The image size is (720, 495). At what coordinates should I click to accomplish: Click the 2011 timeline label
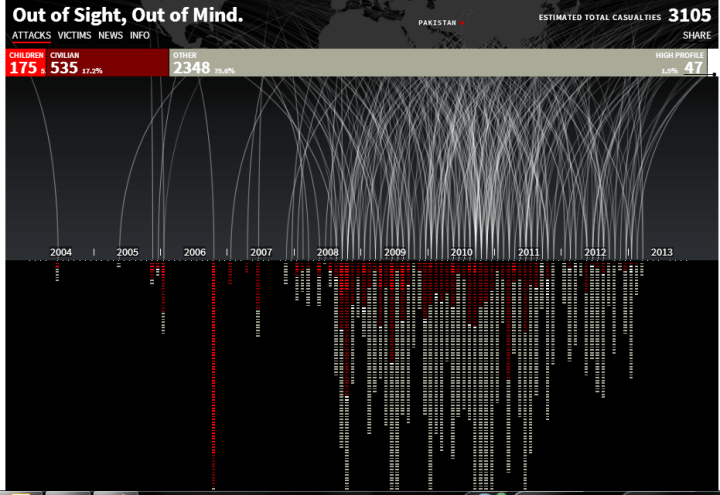click(529, 252)
